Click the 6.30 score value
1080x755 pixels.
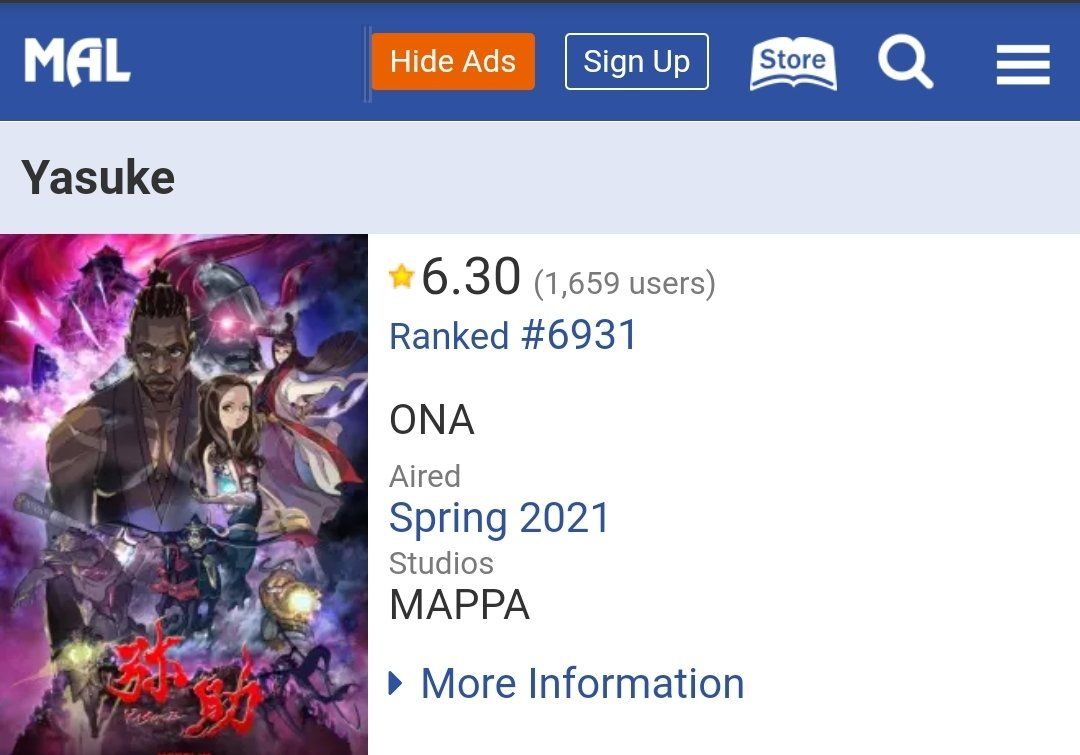pyautogui.click(x=471, y=277)
